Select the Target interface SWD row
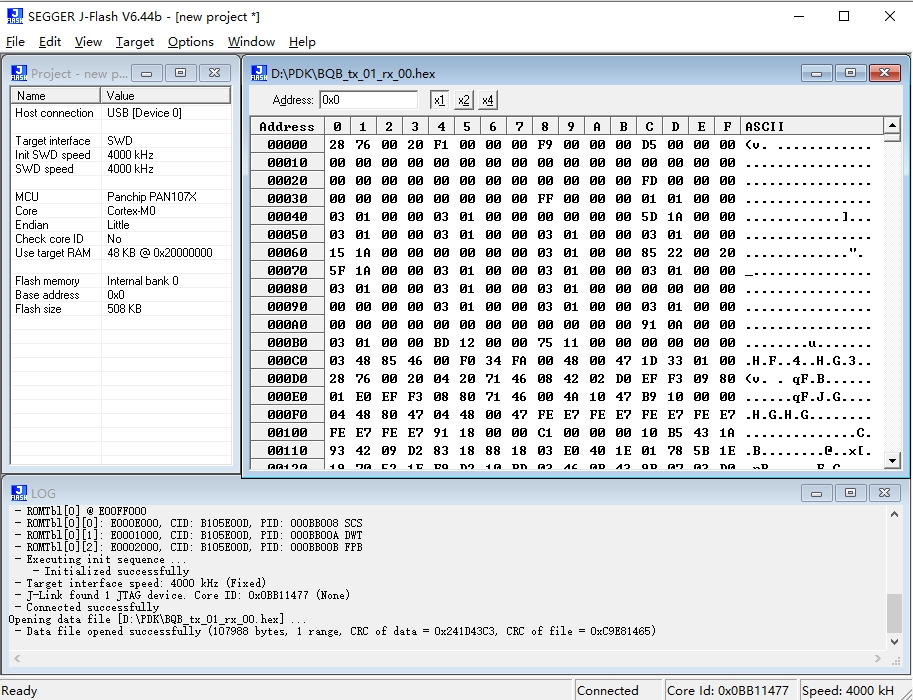Image resolution: width=913 pixels, height=700 pixels. [121, 141]
